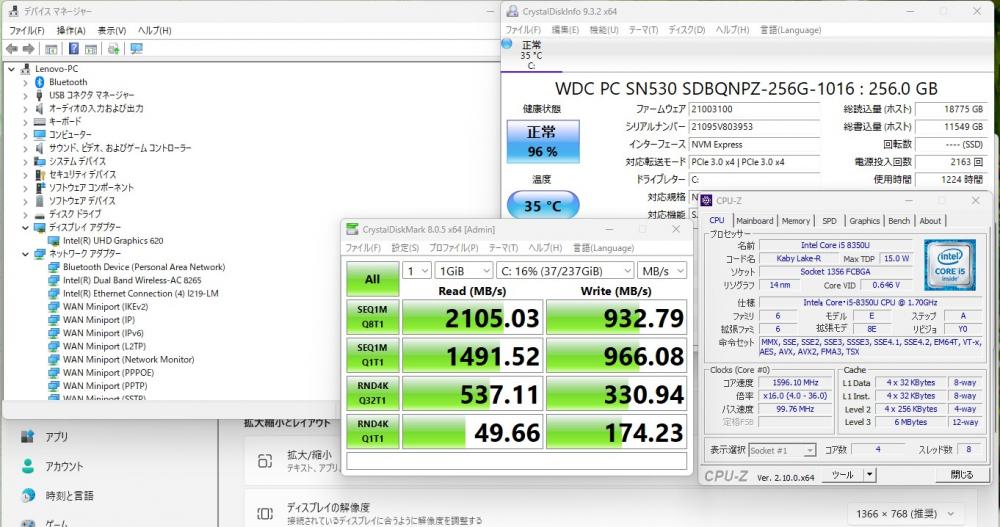Click the Intel Core i5 logo in CPU-Z
Image resolution: width=1000 pixels, height=527 pixels.
pos(950,264)
